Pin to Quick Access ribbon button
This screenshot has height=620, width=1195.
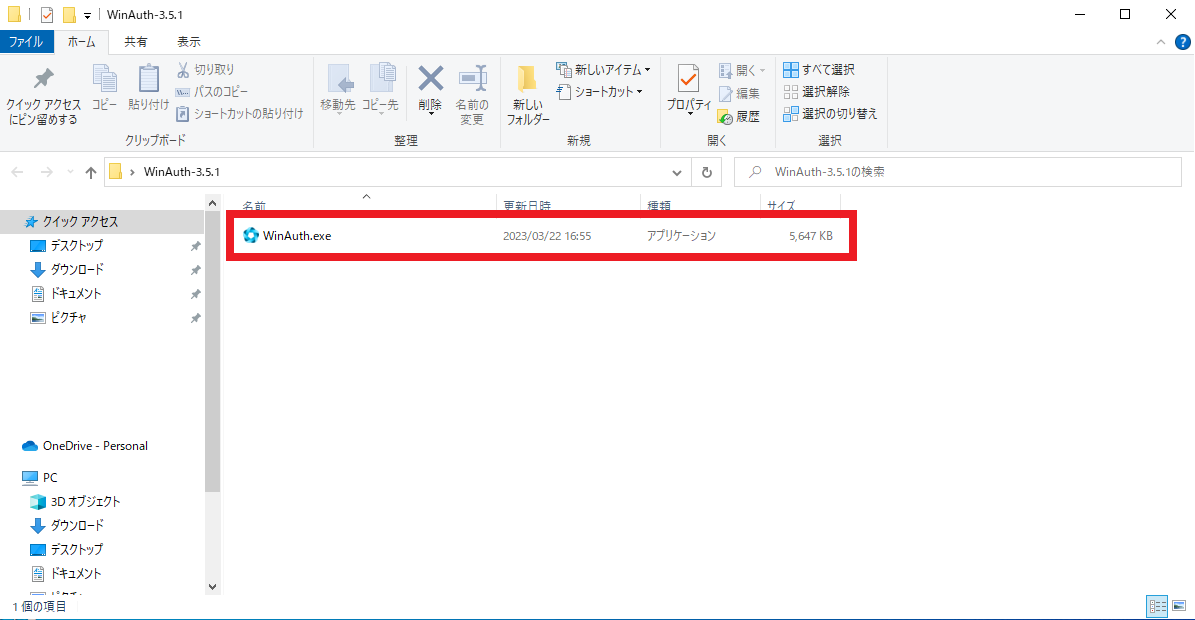click(43, 96)
